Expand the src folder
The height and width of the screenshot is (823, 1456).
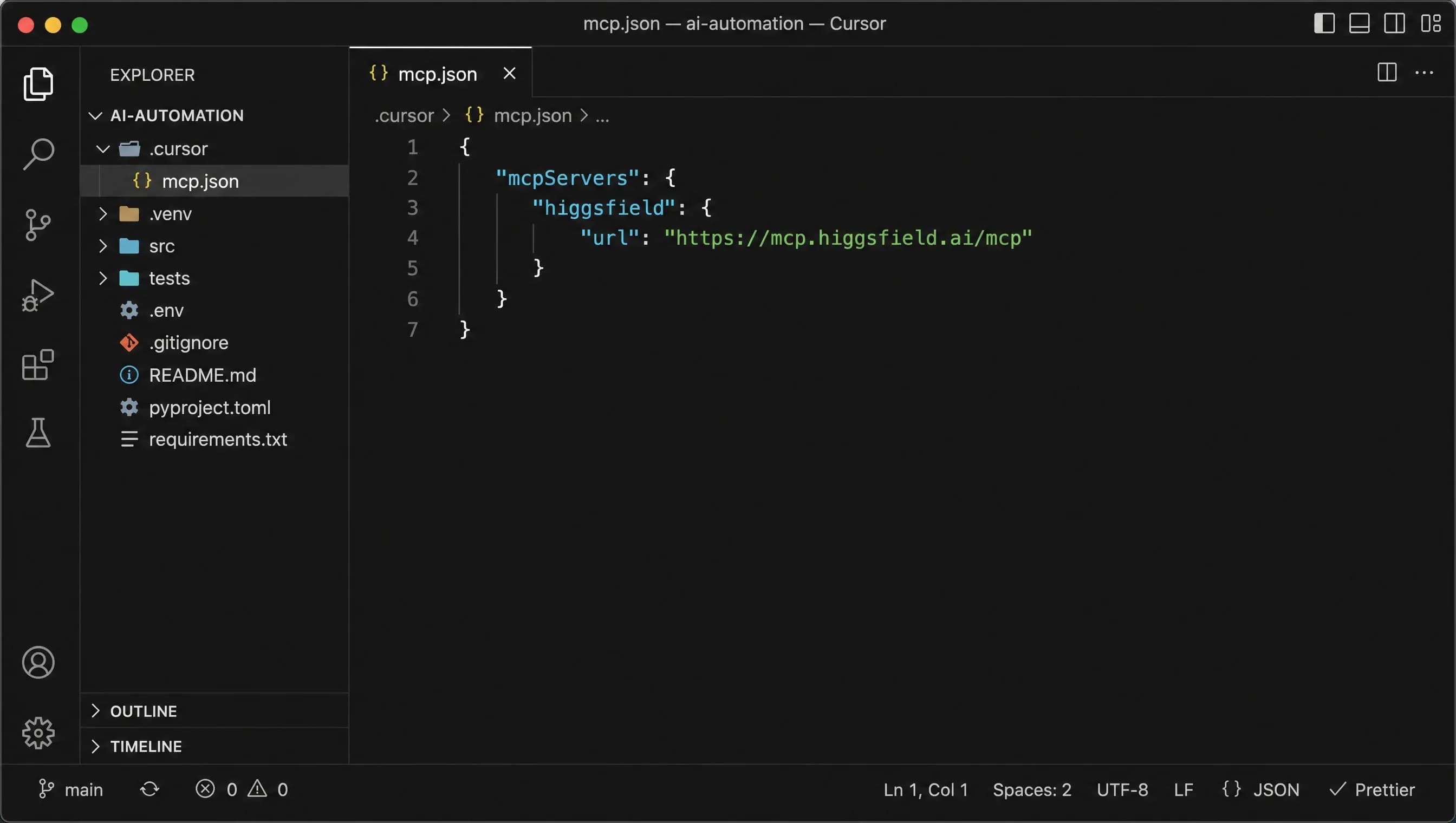[103, 246]
